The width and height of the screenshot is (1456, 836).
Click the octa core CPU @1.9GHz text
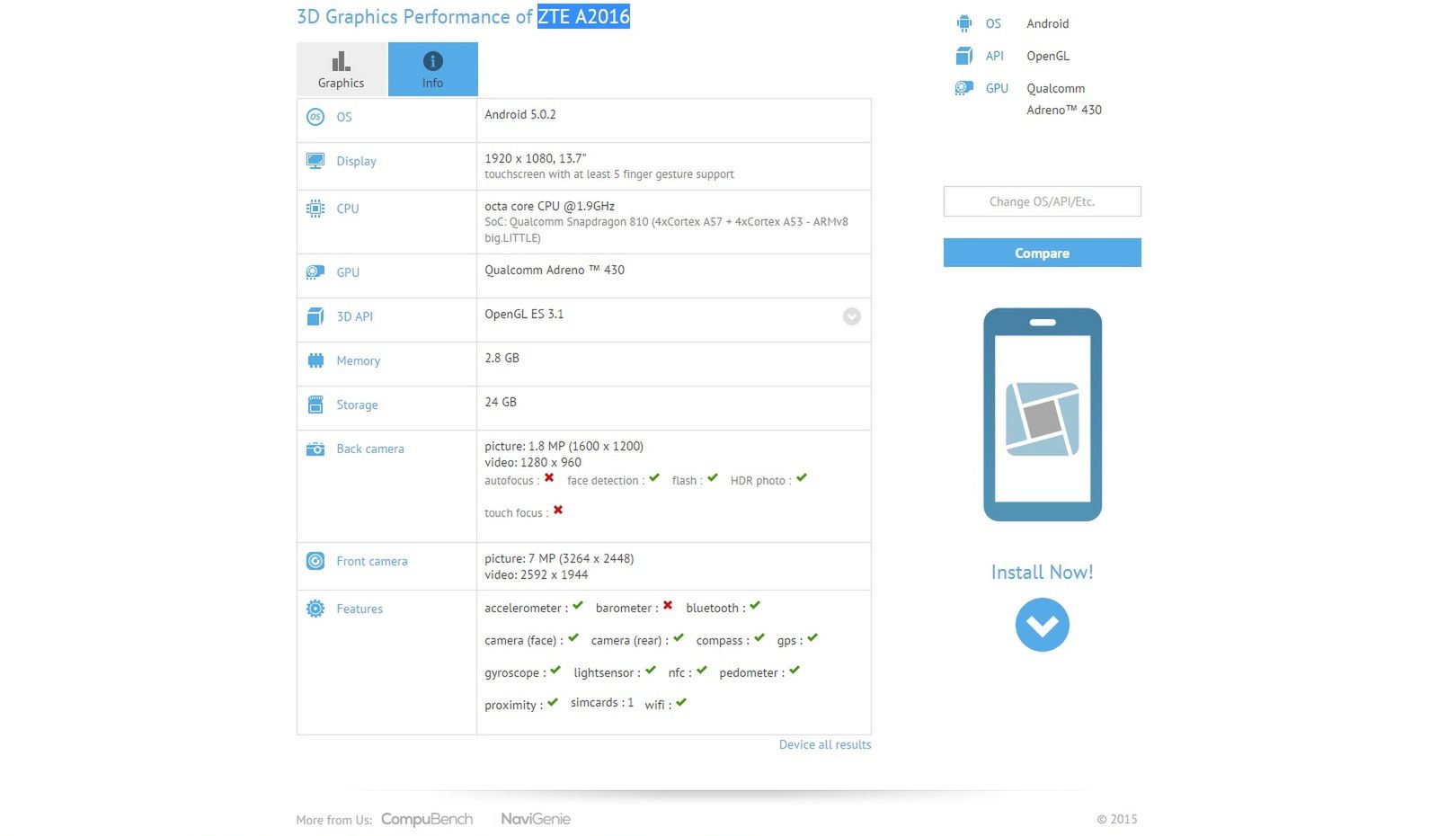pyautogui.click(x=550, y=207)
